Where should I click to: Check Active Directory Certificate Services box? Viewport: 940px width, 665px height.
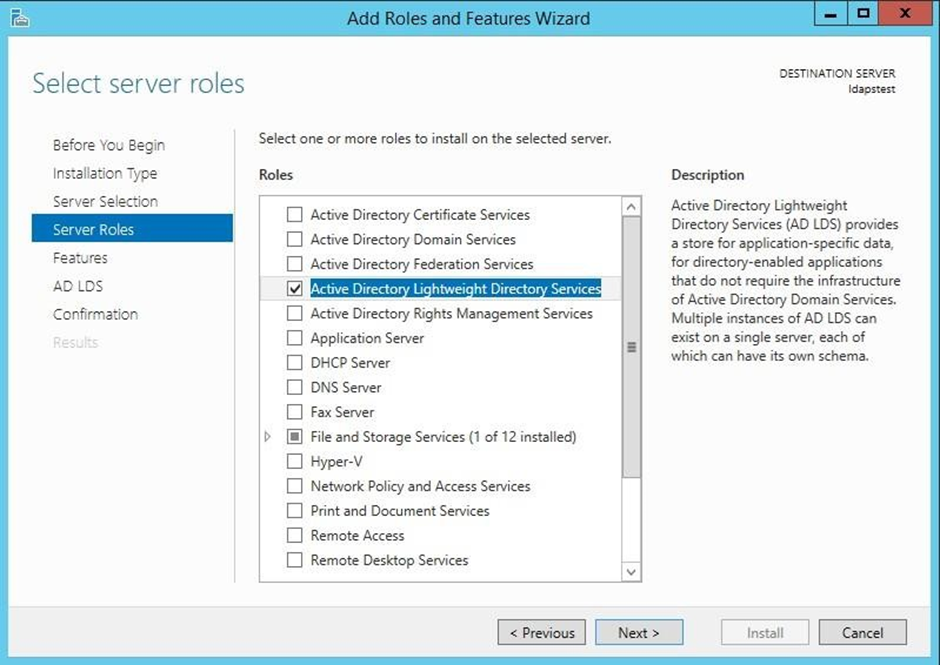[294, 215]
